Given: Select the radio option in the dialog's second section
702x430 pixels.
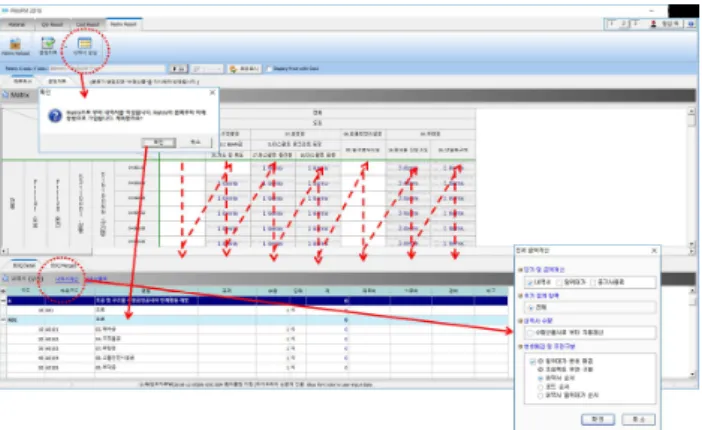Looking at the screenshot, I should (x=531, y=307).
